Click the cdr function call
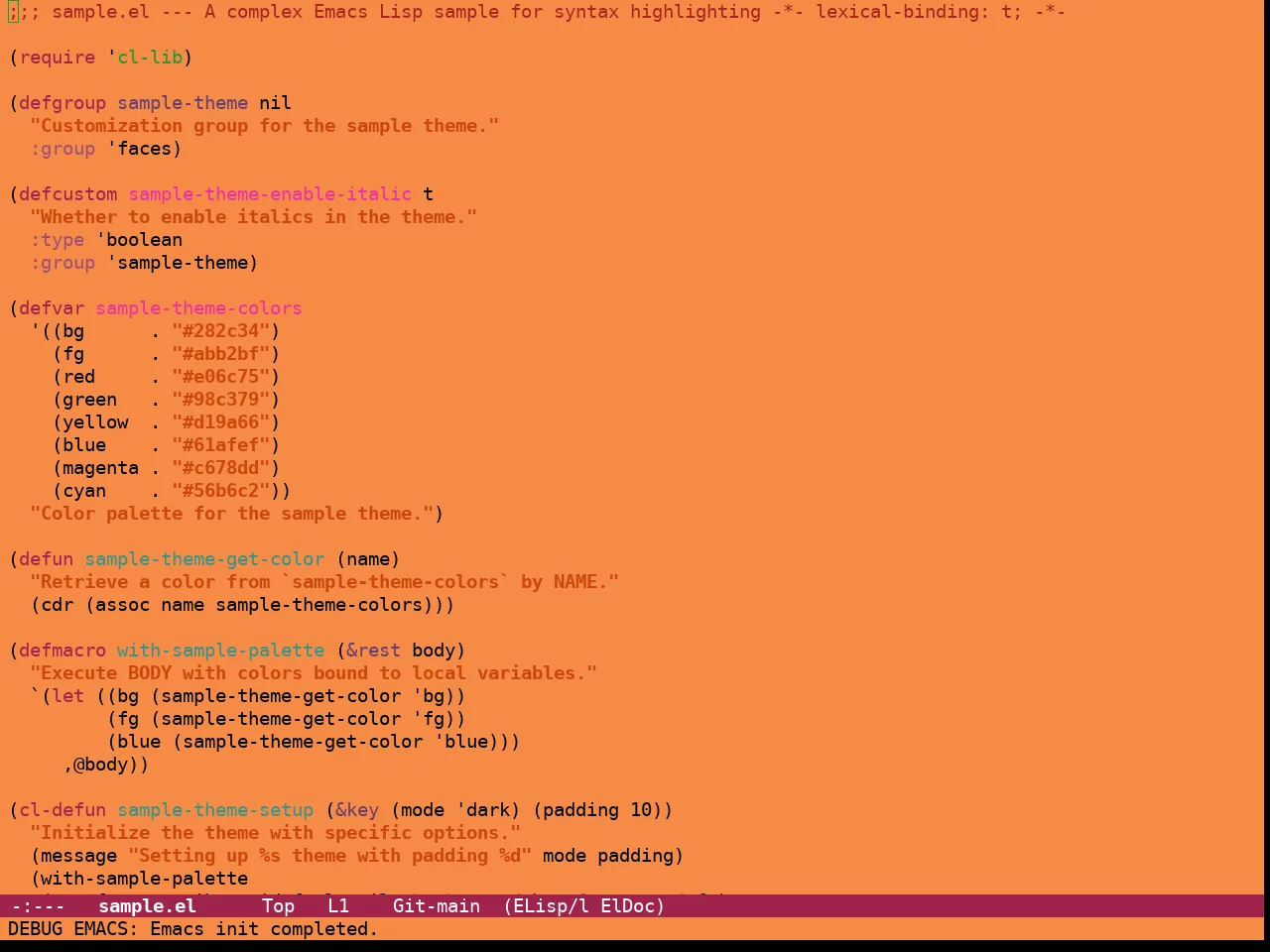Screen dimensions: 1270x952 pyautogui.click(x=58, y=605)
